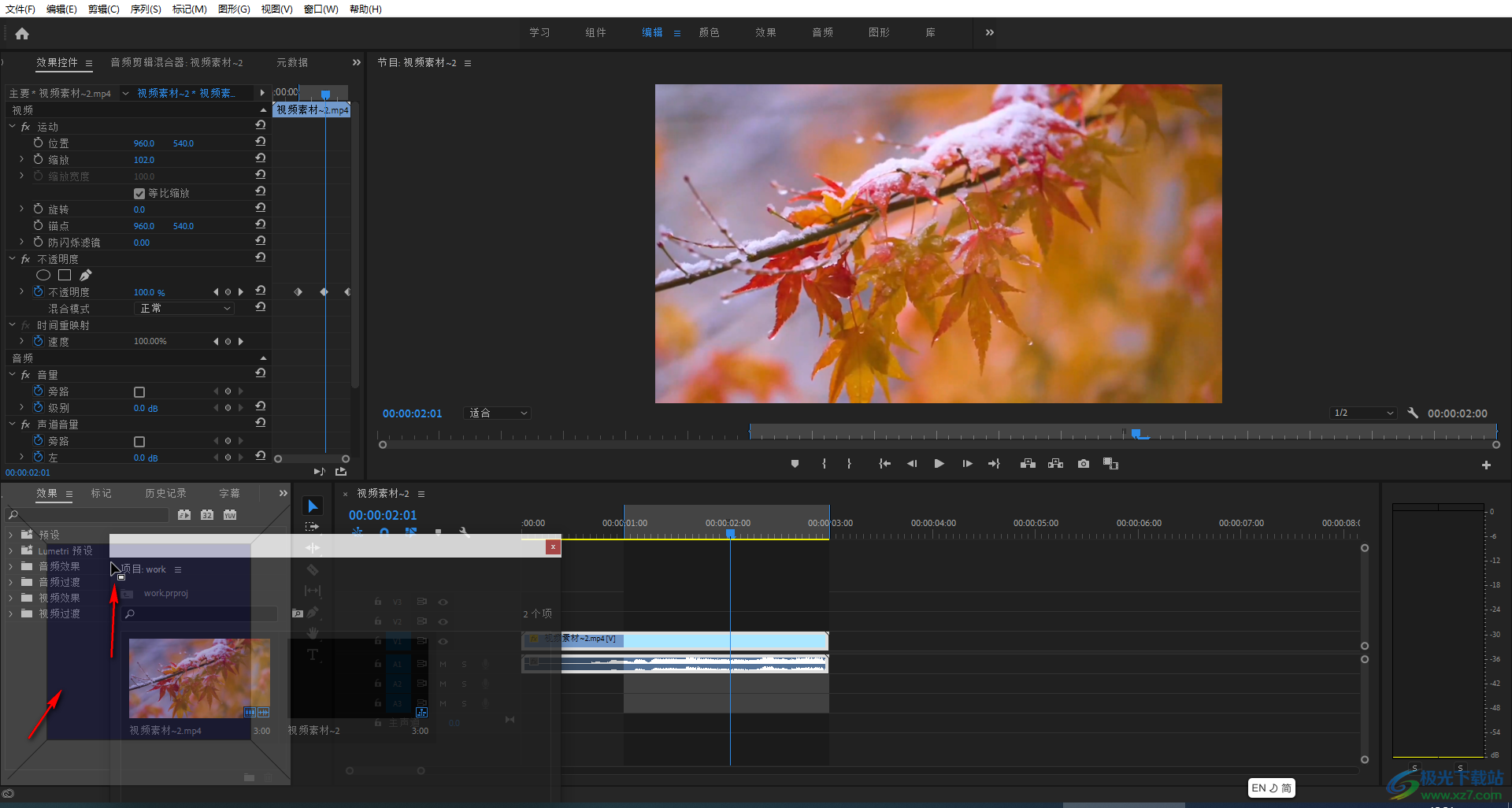Play only audio for this clip
Screen dimensions: 1512x808
319,471
